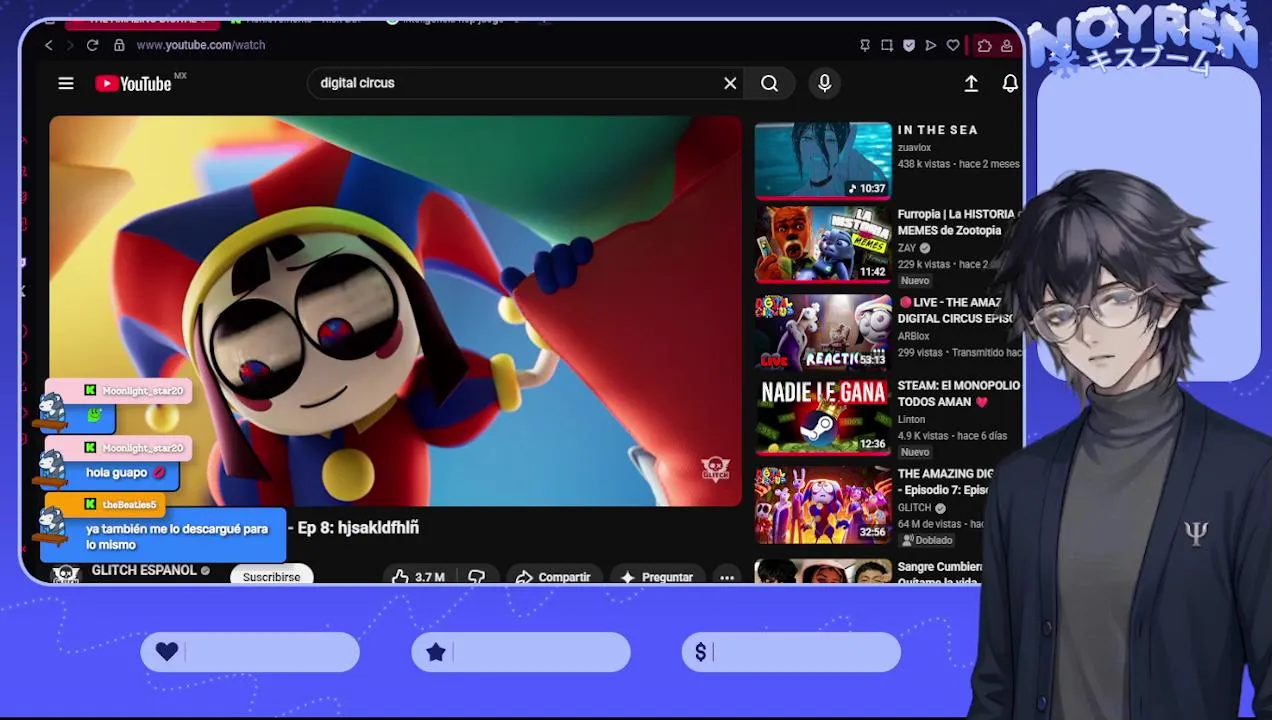
Task: Open Furropia Zootopia memes video thumbnail
Action: click(x=823, y=245)
